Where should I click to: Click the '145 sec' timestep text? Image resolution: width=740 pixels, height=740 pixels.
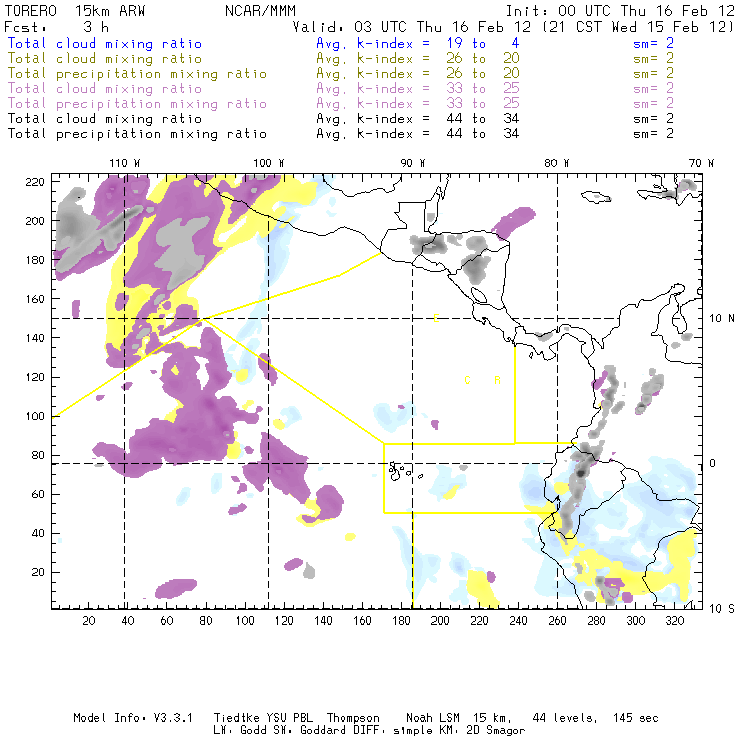636,718
